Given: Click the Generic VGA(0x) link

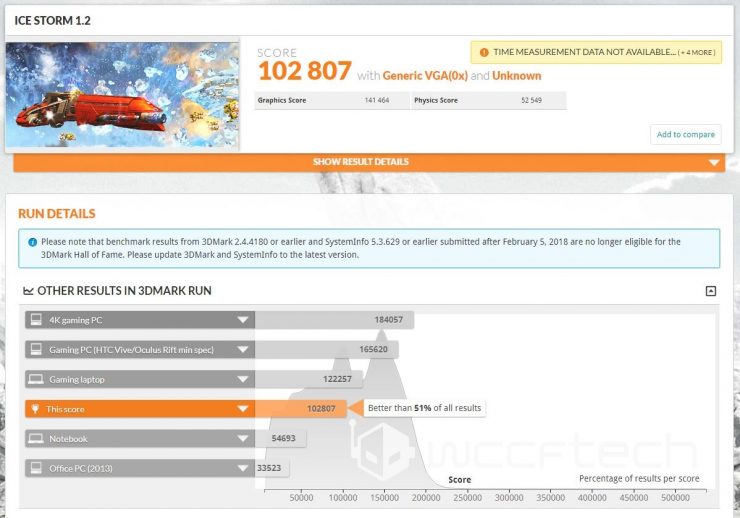Looking at the screenshot, I should tap(425, 76).
